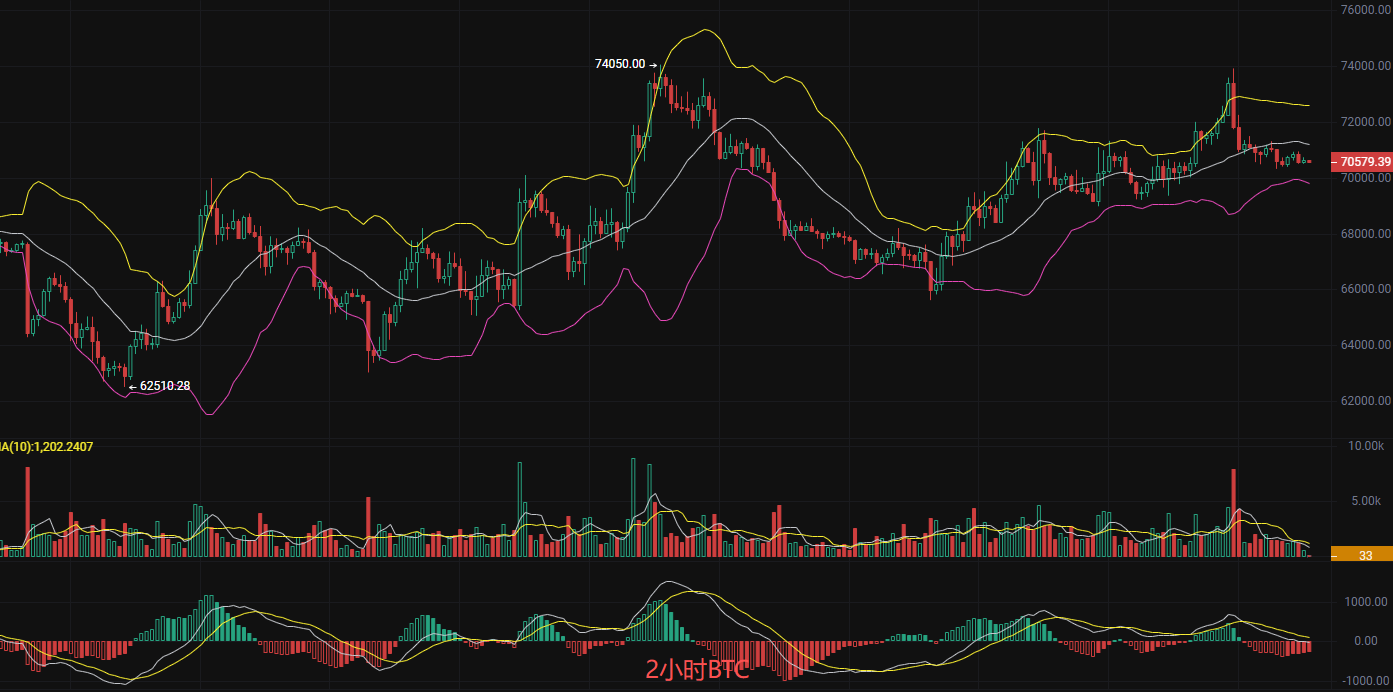Click the yellow MA(10) volume indicator label
This screenshot has height=692, width=1393.
(x=47, y=447)
